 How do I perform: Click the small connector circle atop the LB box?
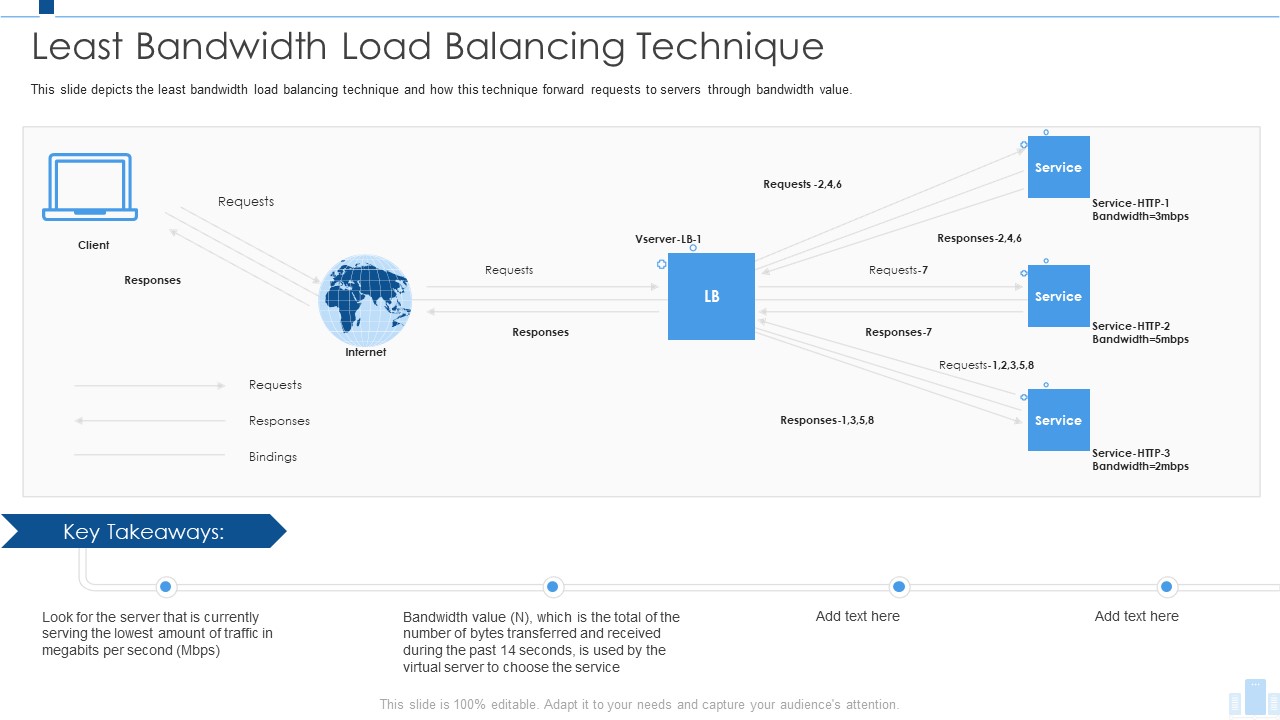coord(693,247)
